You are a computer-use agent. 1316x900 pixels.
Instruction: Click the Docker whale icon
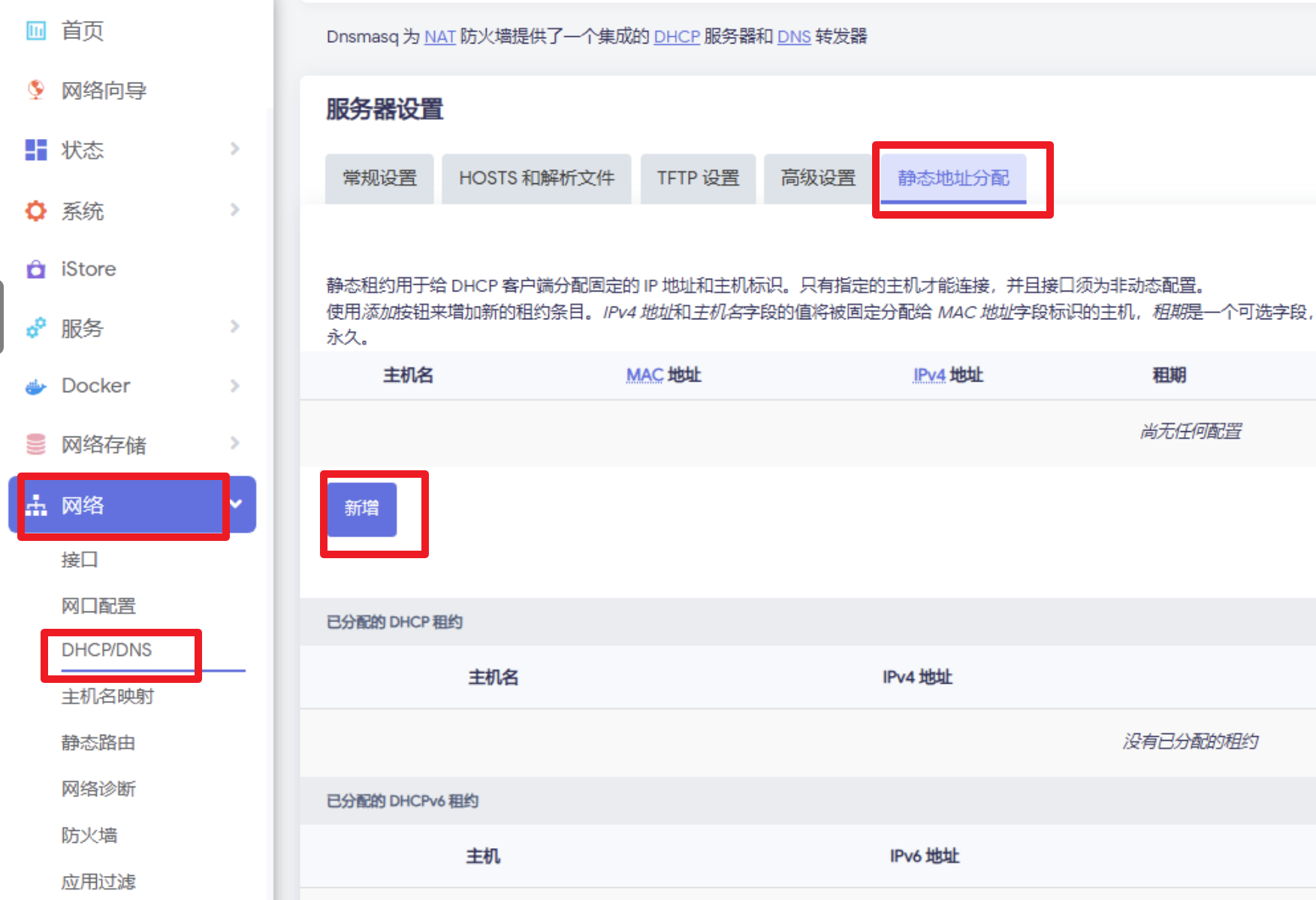36,386
